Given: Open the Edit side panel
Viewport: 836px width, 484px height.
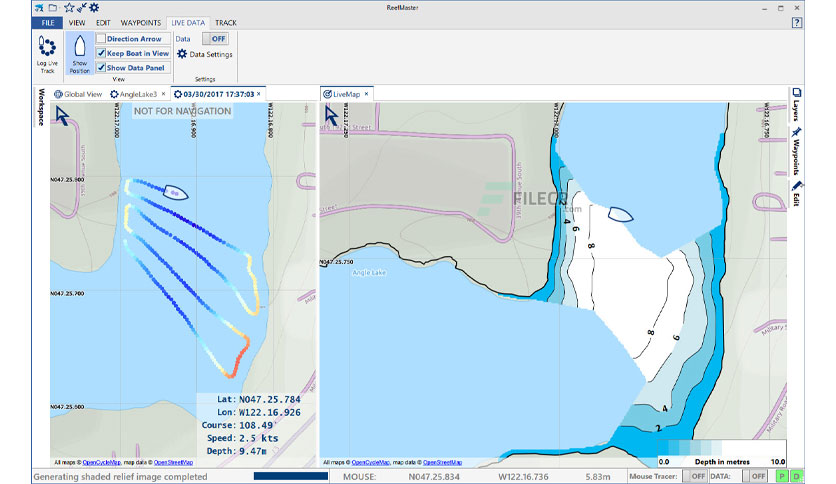Looking at the screenshot, I should click(x=796, y=193).
